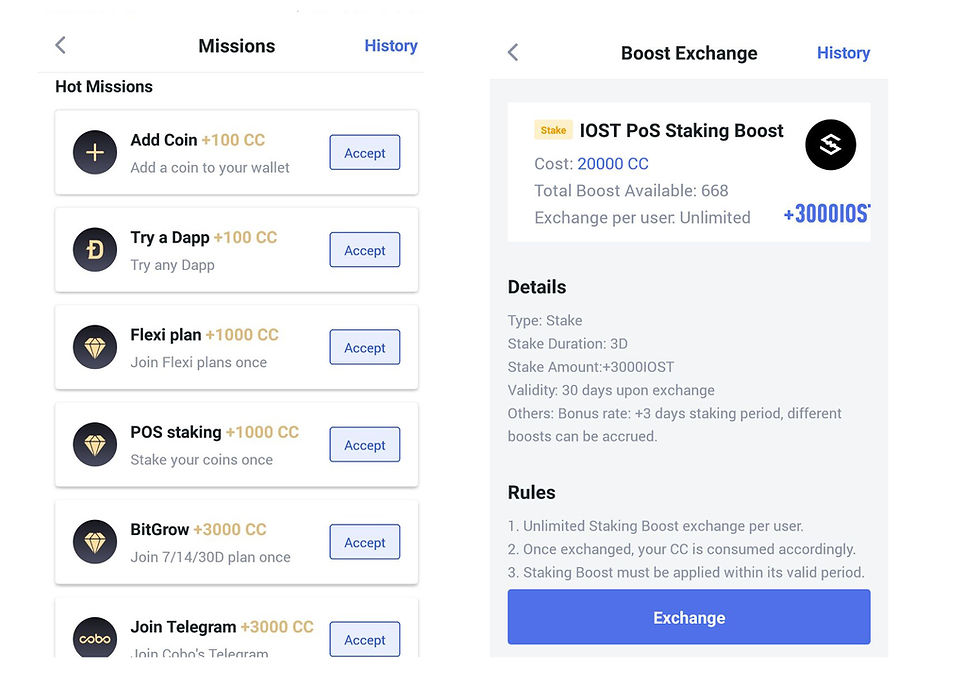Accept the BitGrow mission

365,542
